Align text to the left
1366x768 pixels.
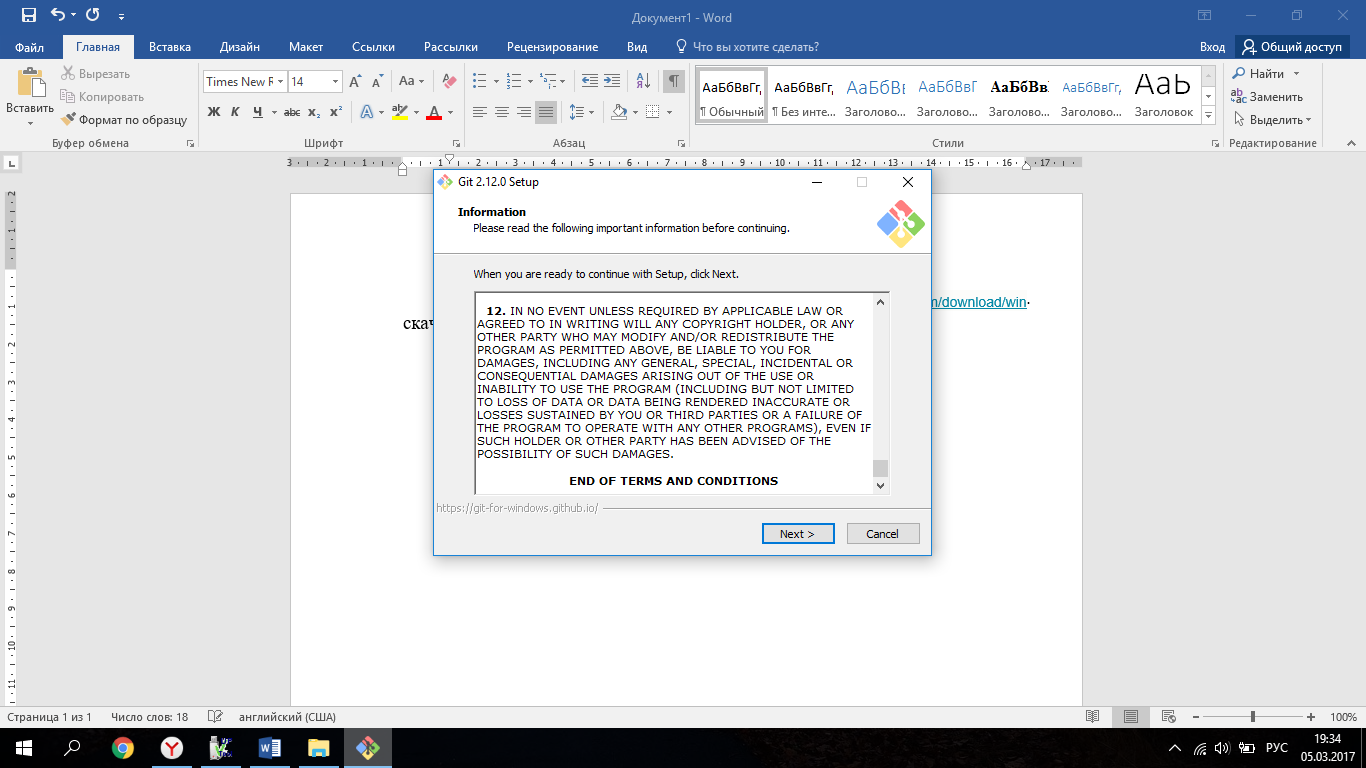pyautogui.click(x=479, y=112)
